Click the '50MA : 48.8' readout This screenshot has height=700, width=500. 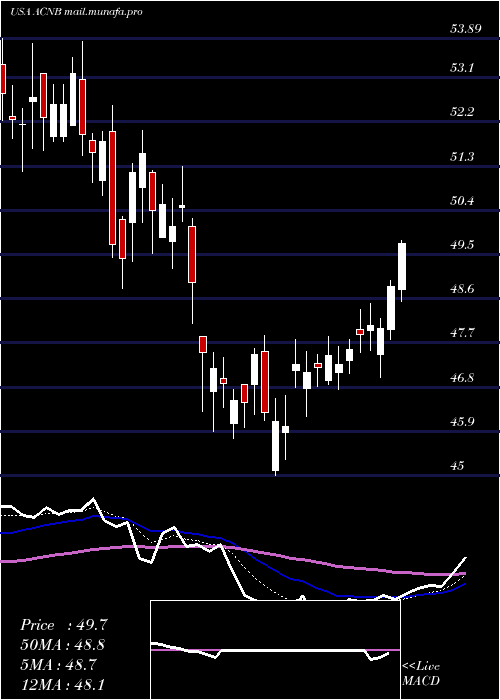63,645
